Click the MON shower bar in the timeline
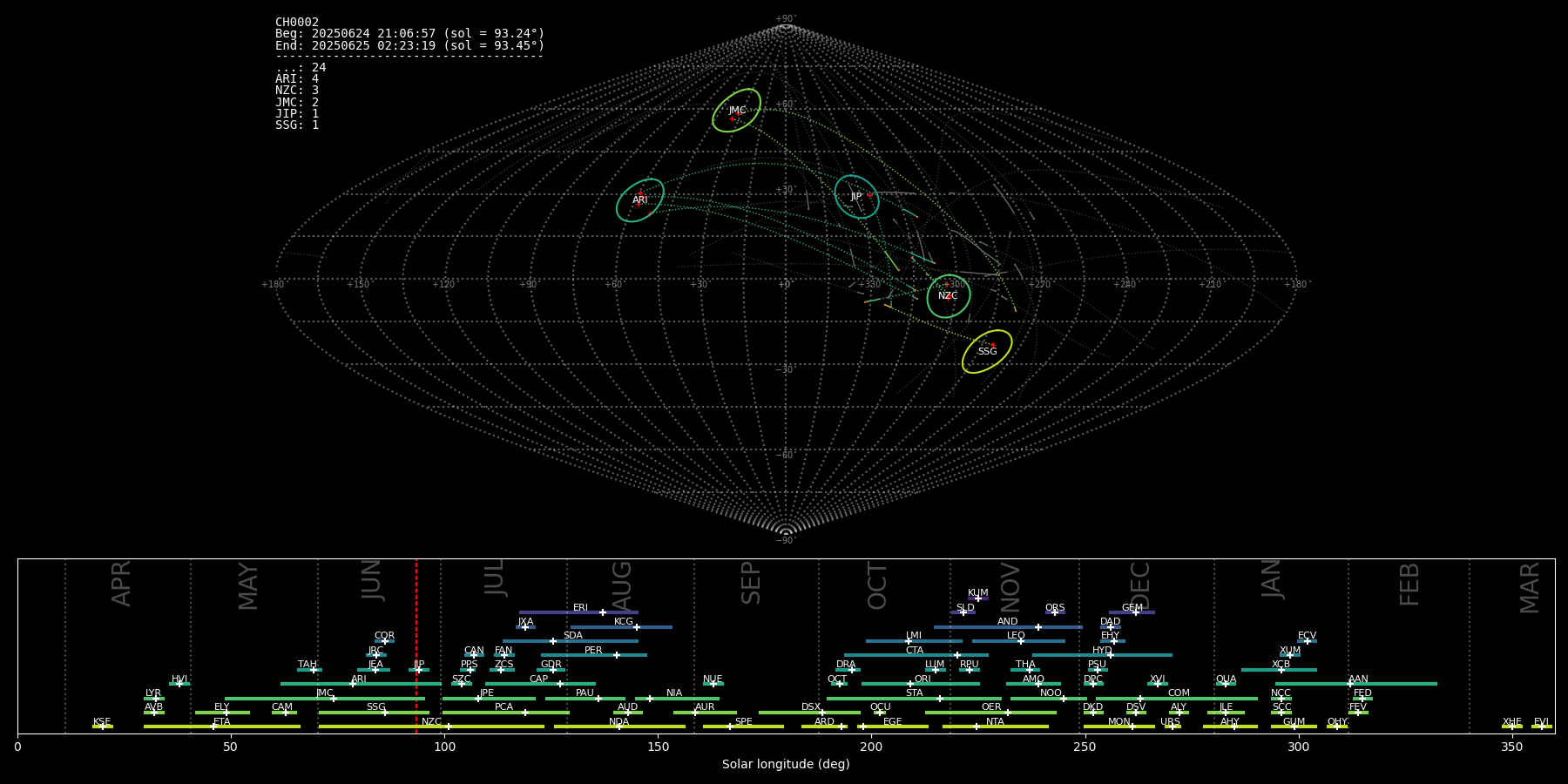 tap(1119, 727)
